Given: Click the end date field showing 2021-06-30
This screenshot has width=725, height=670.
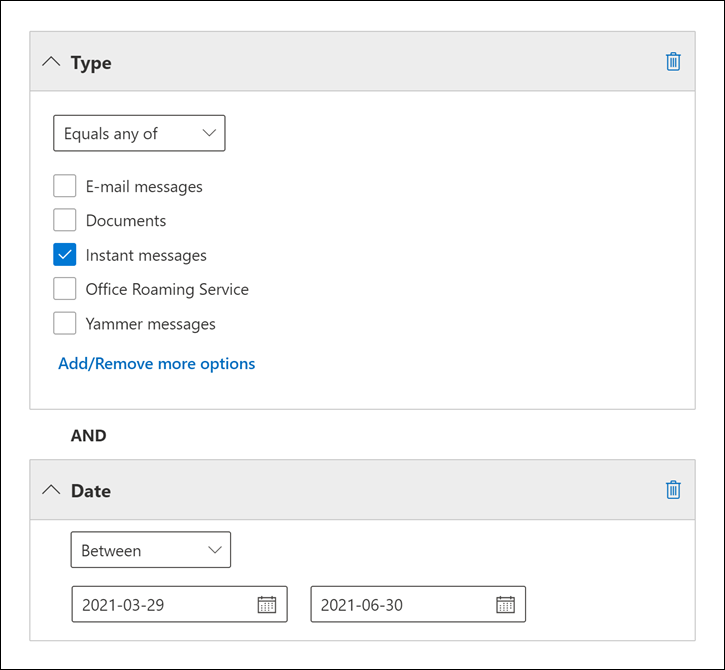Looking at the screenshot, I should [400, 605].
